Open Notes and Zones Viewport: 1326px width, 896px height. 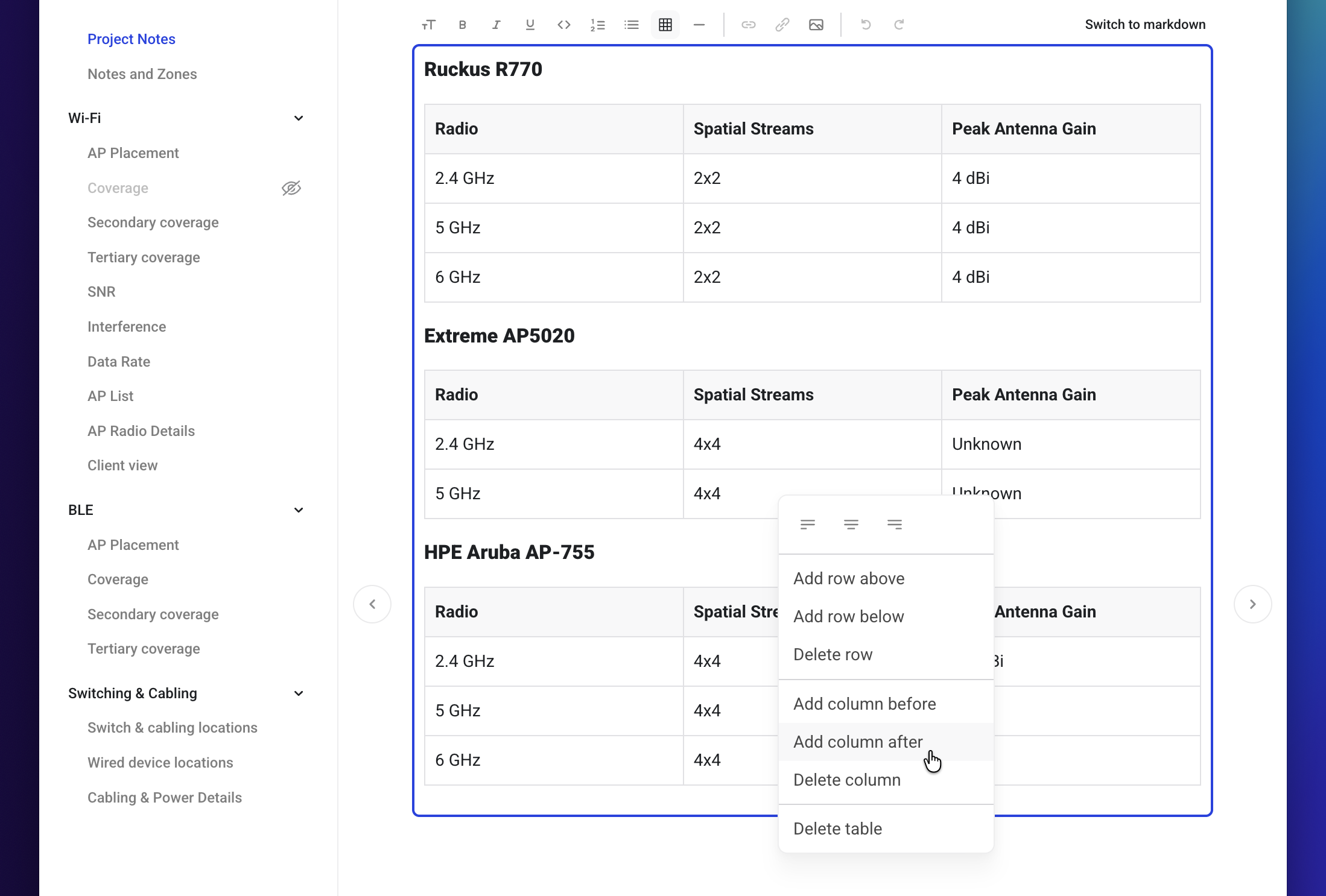[142, 74]
